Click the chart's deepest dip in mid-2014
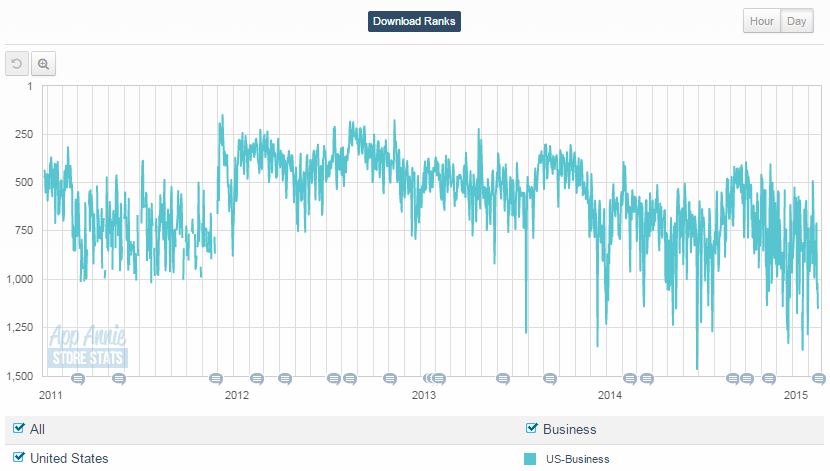Image resolution: width=830 pixels, height=471 pixels. (697, 368)
